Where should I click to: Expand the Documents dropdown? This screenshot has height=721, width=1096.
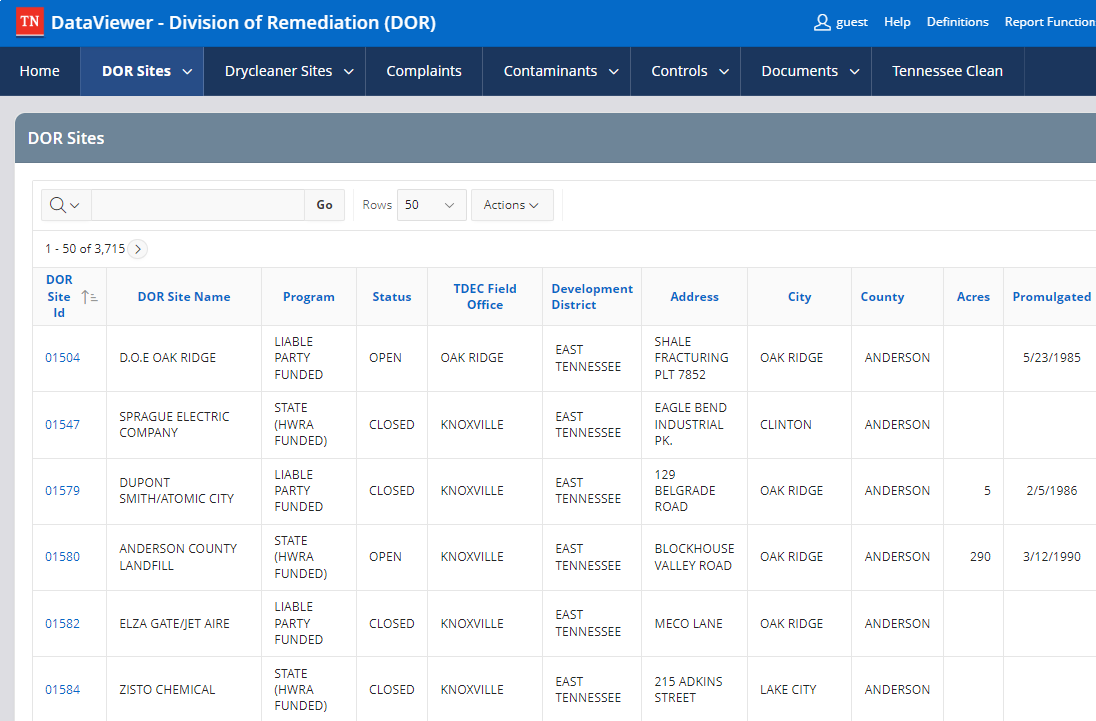click(856, 71)
